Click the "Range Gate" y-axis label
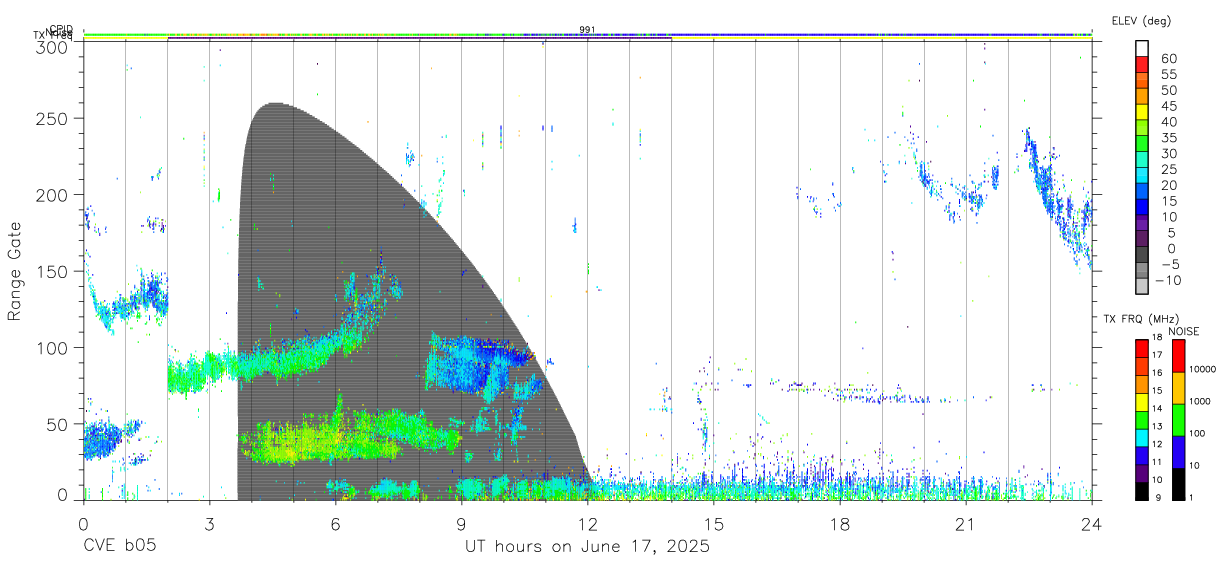 tap(15, 271)
